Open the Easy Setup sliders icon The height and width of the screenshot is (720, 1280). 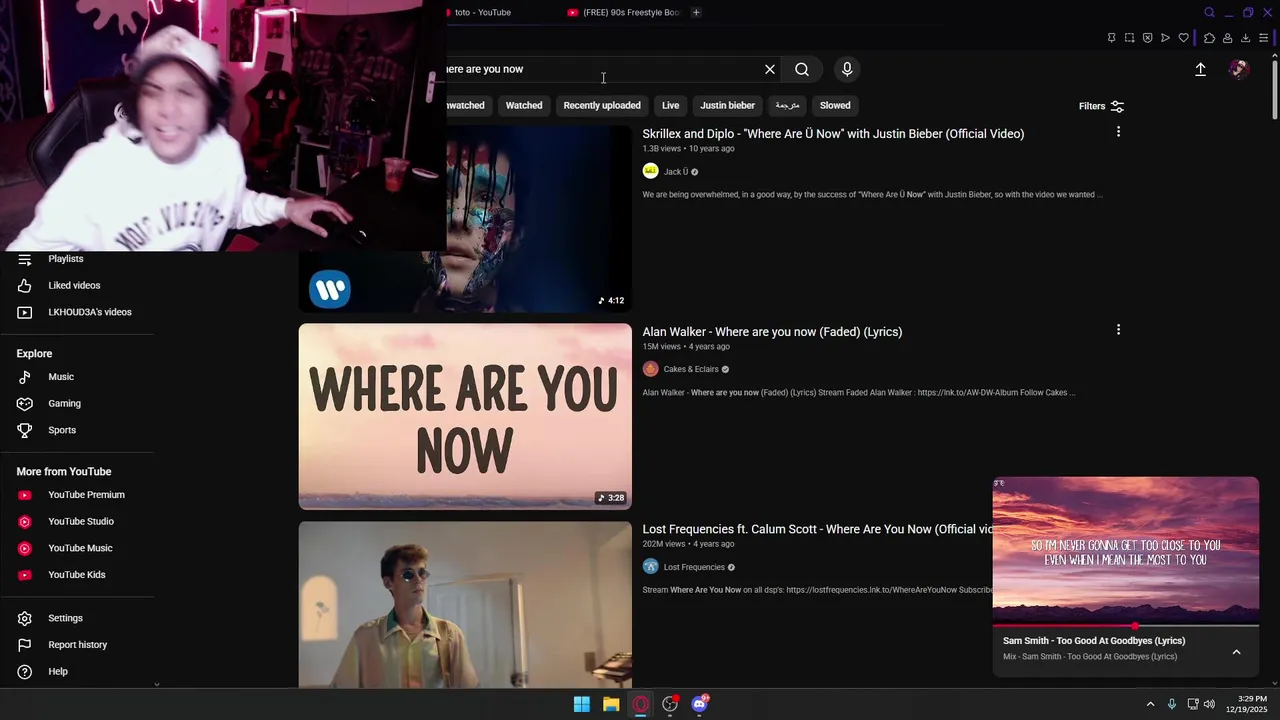1264,38
